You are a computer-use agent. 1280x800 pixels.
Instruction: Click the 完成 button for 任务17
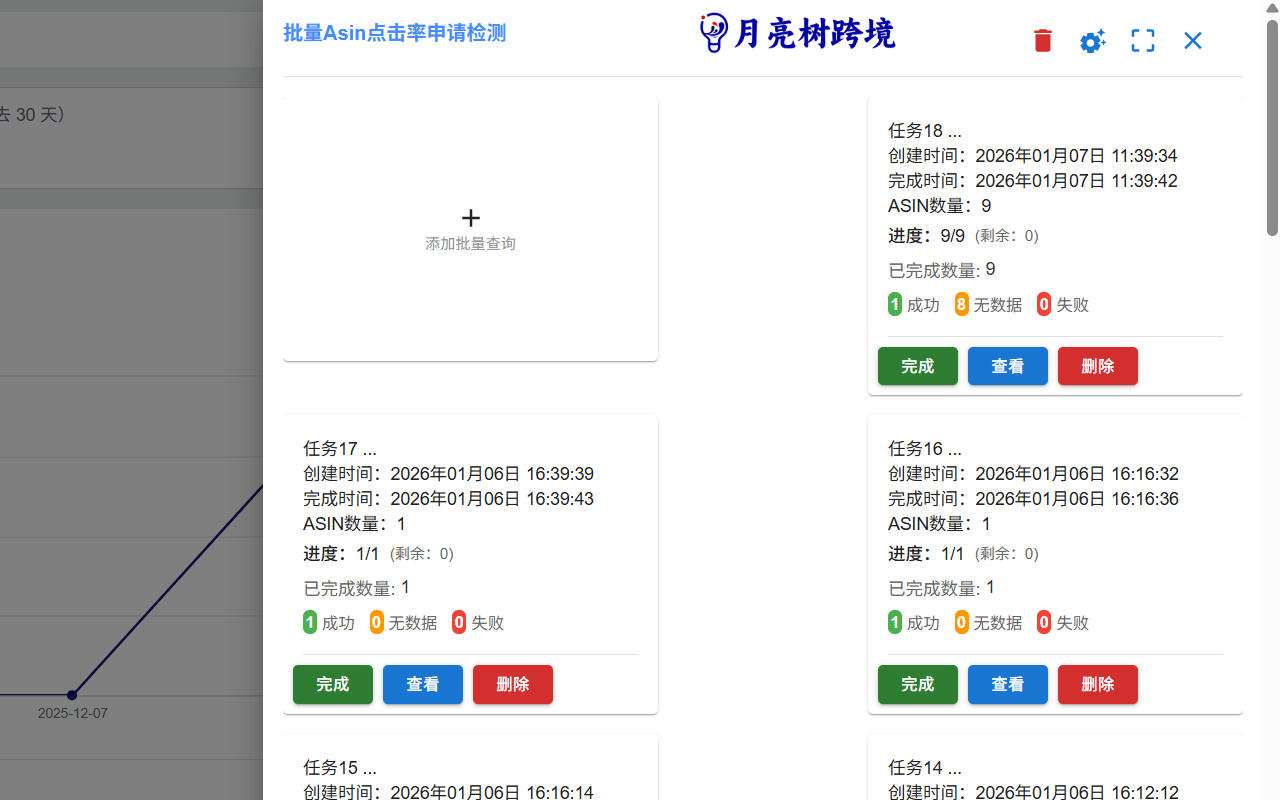[332, 684]
